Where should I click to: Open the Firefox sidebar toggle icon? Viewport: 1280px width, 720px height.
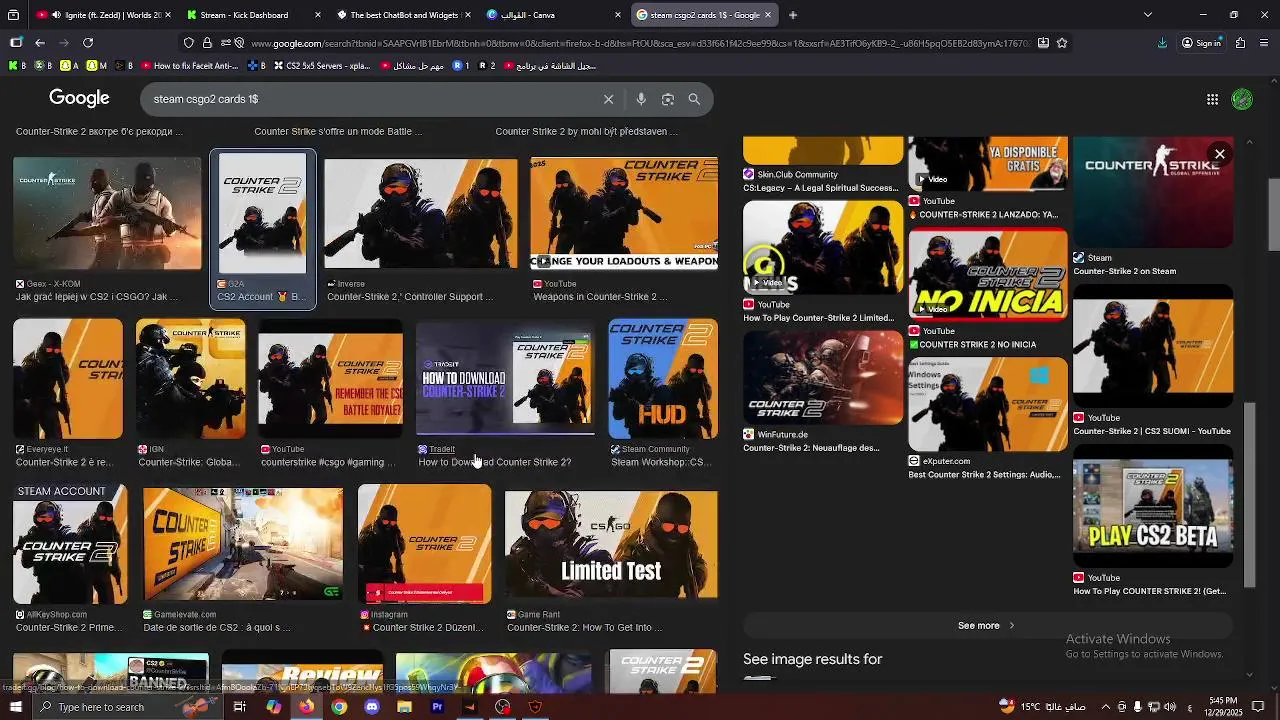coord(16,43)
